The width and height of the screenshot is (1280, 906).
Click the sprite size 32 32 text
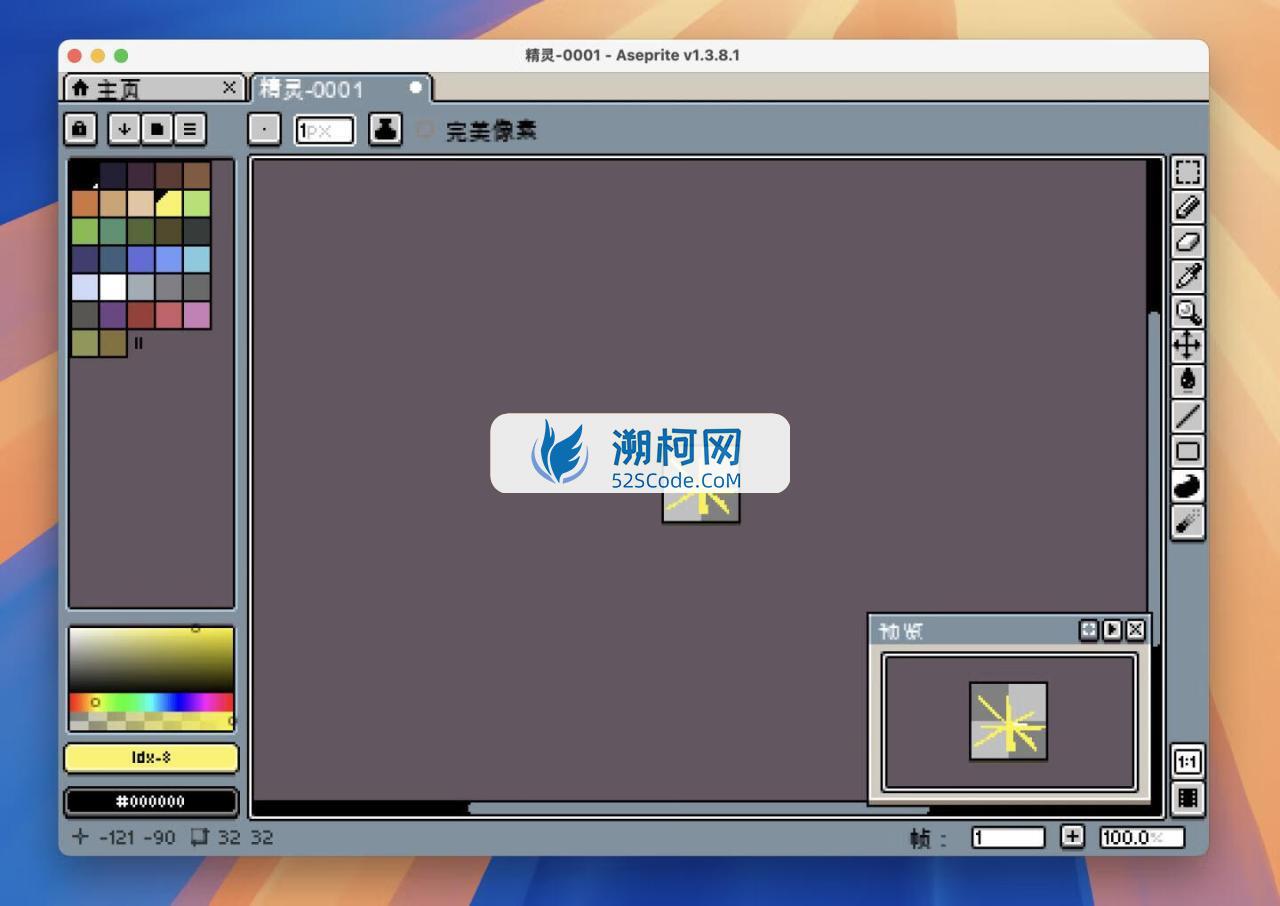coord(245,837)
